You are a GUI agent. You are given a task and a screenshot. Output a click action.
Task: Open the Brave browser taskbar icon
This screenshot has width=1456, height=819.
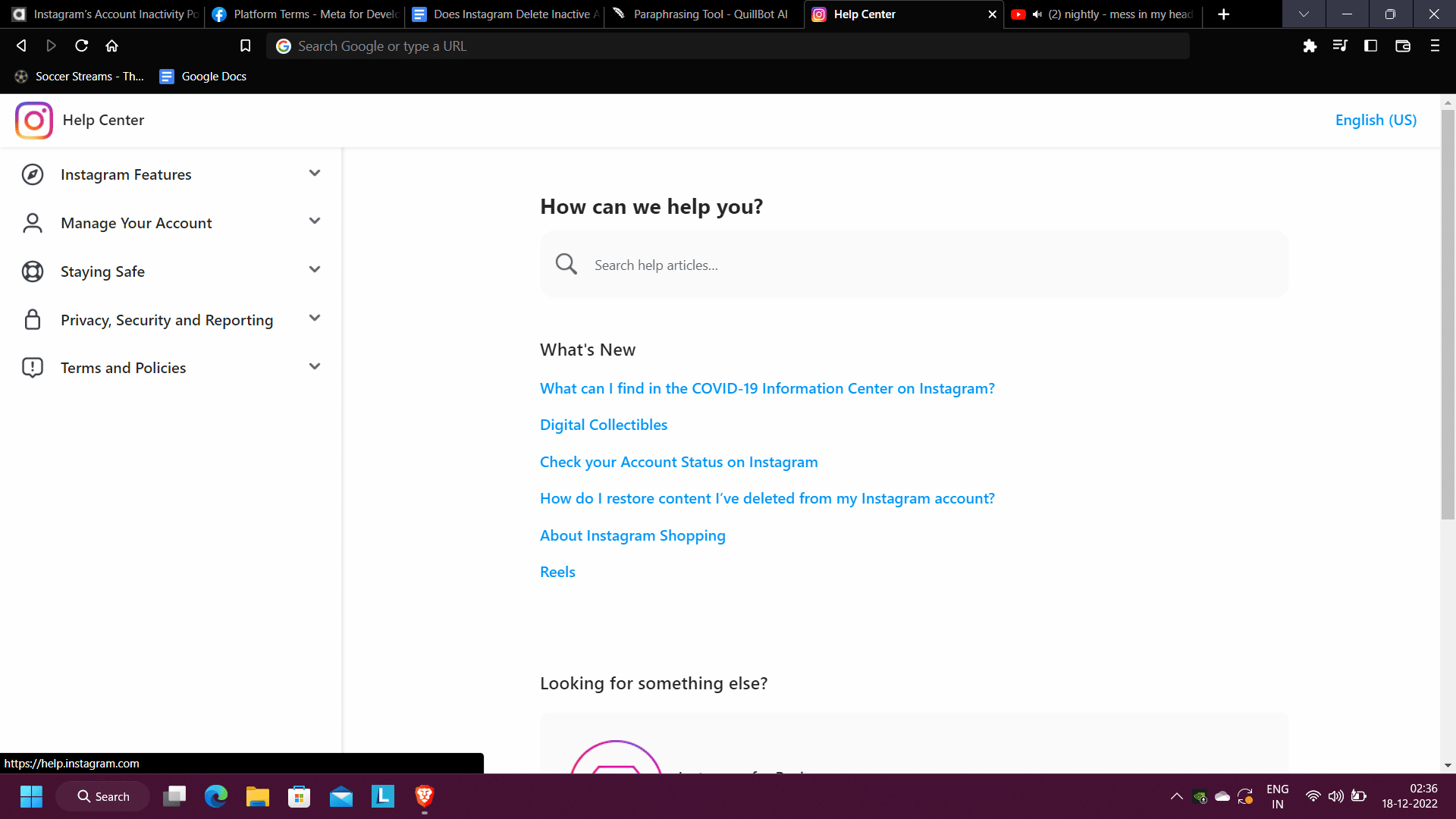tap(424, 796)
